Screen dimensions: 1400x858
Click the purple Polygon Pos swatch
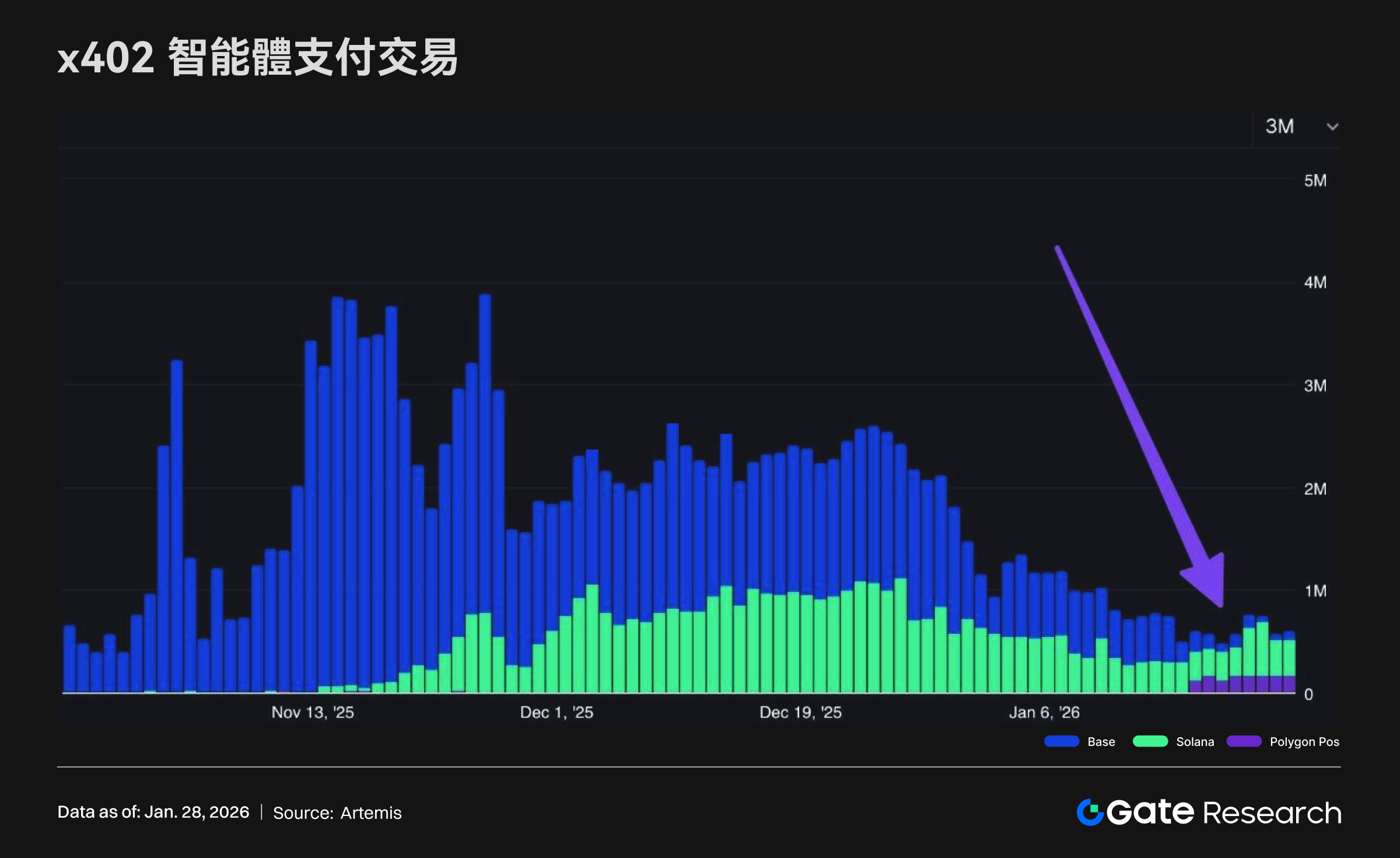tap(1244, 742)
